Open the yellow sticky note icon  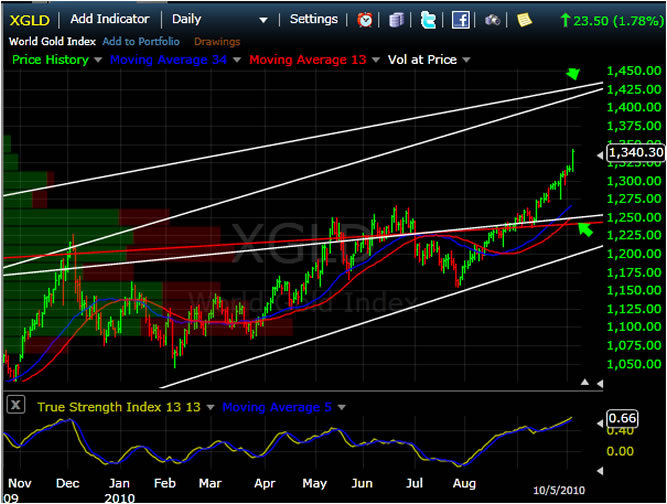coord(522,19)
